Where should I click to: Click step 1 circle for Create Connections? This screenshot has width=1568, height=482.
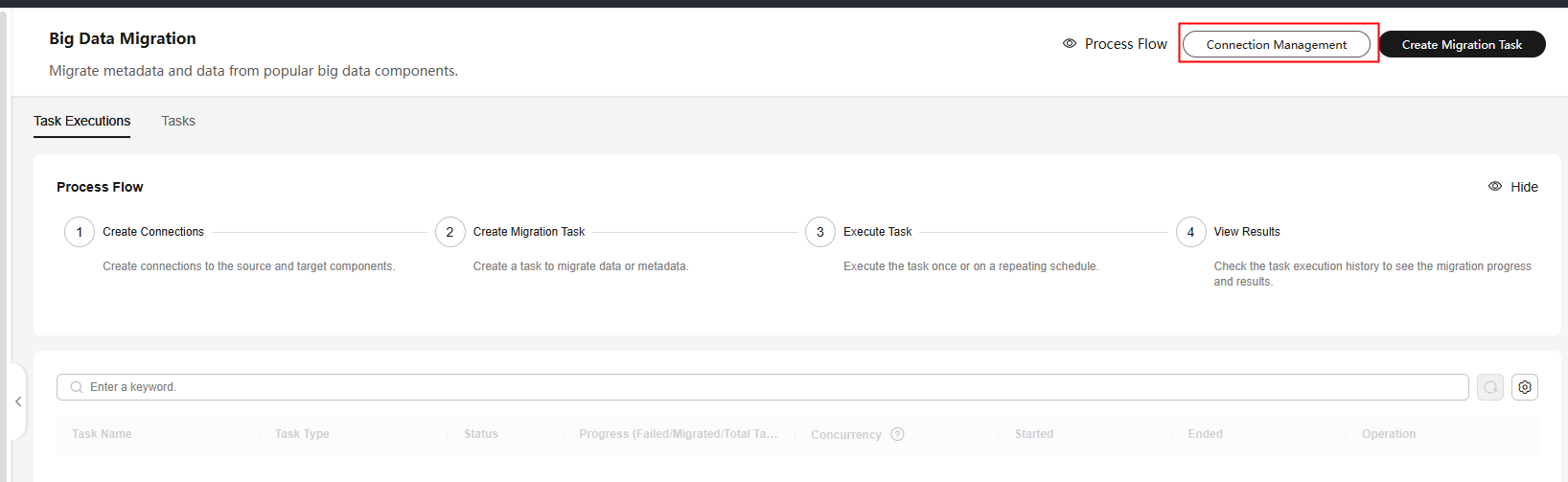click(x=80, y=232)
